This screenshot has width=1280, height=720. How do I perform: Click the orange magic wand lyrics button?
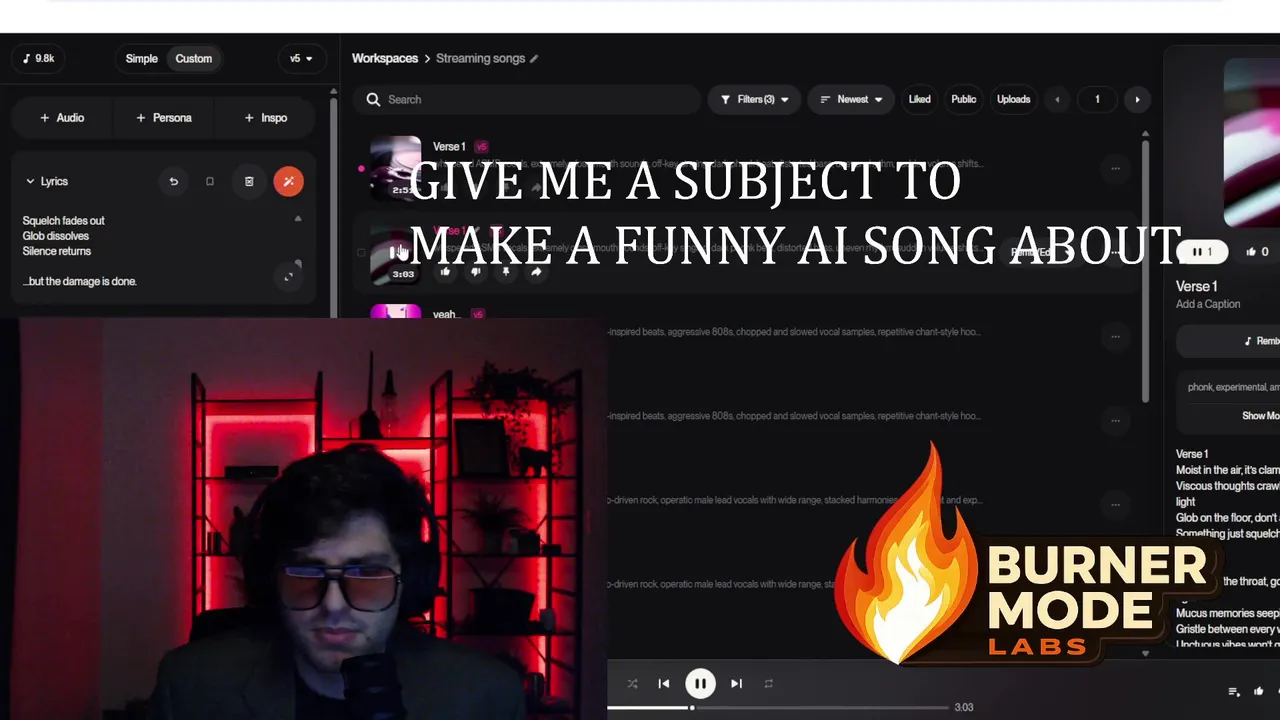click(288, 181)
